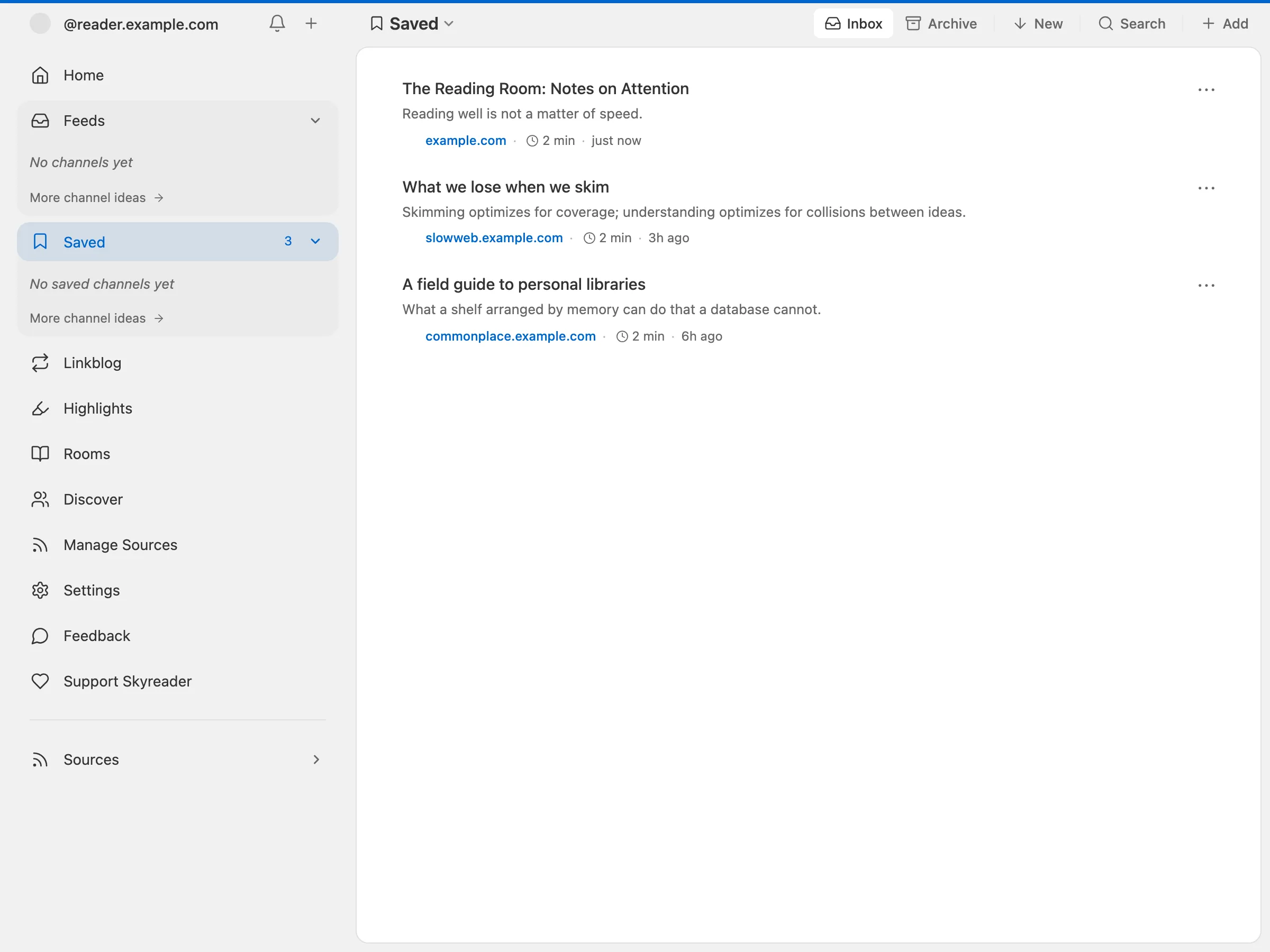Open the example.com source link
1270x952 pixels.
point(466,141)
